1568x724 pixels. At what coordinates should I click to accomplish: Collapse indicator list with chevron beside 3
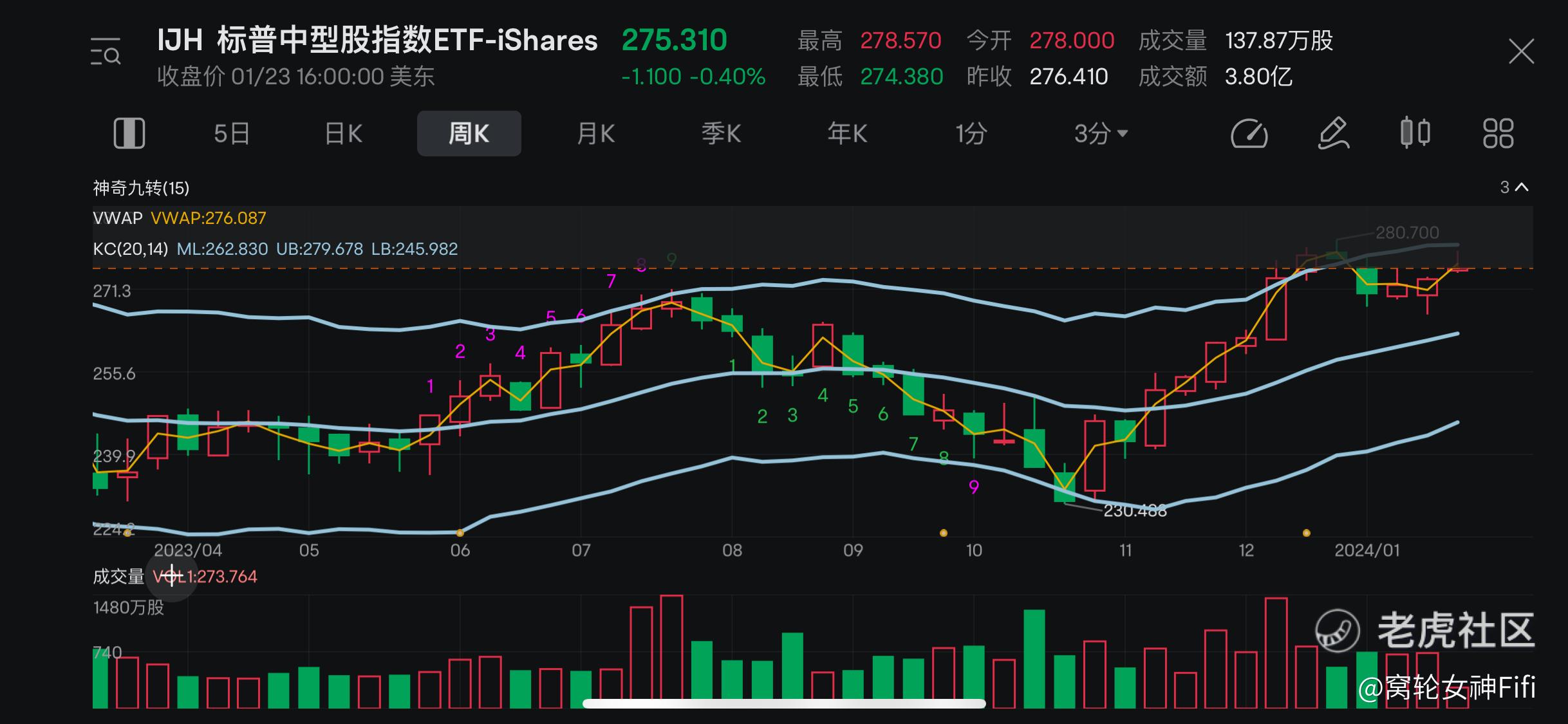tap(1522, 187)
